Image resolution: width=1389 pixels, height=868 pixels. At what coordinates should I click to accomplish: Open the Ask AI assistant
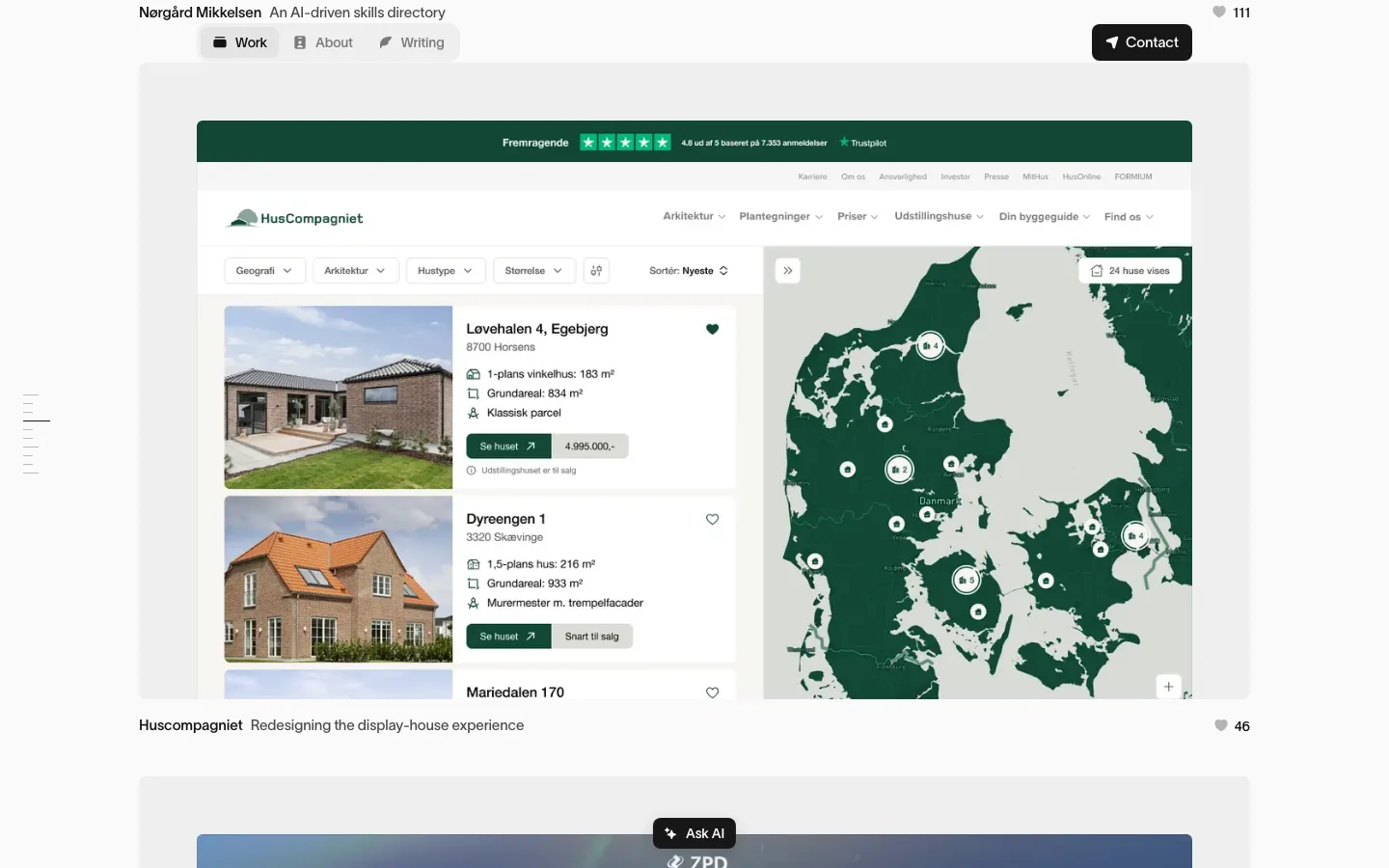(x=694, y=833)
